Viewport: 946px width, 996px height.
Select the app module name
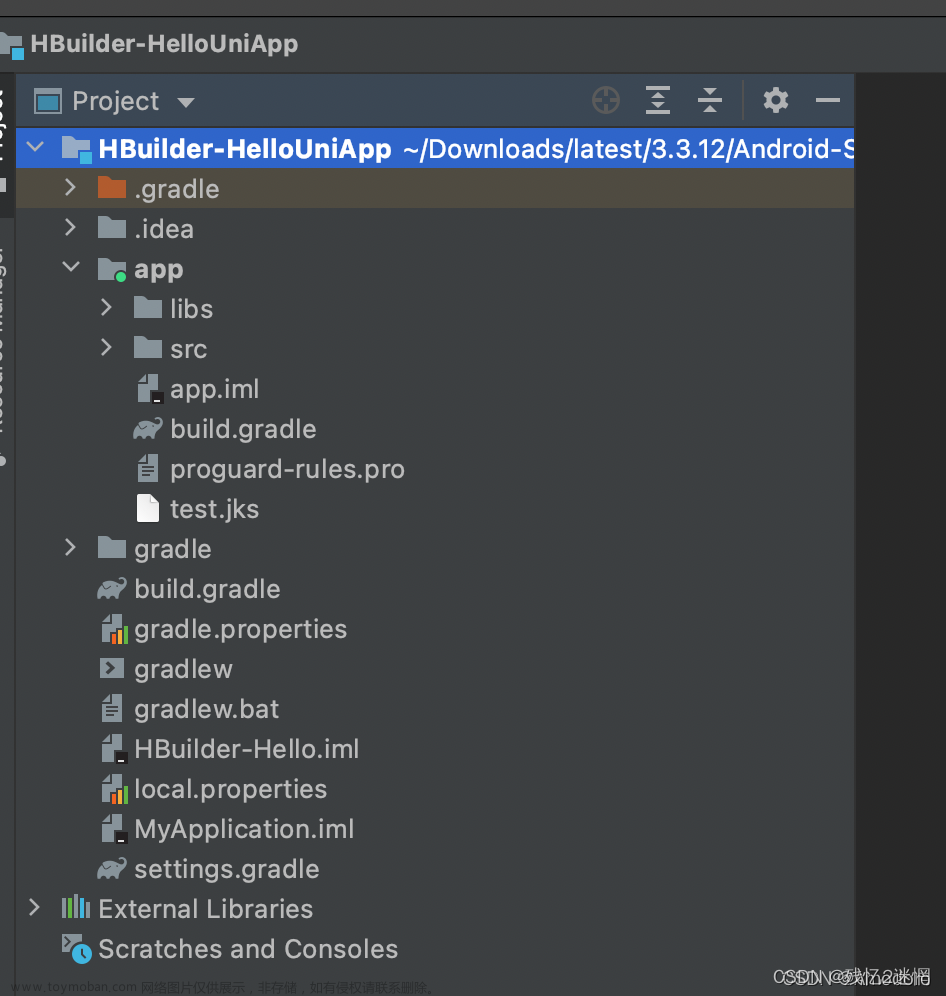pyautogui.click(x=159, y=270)
